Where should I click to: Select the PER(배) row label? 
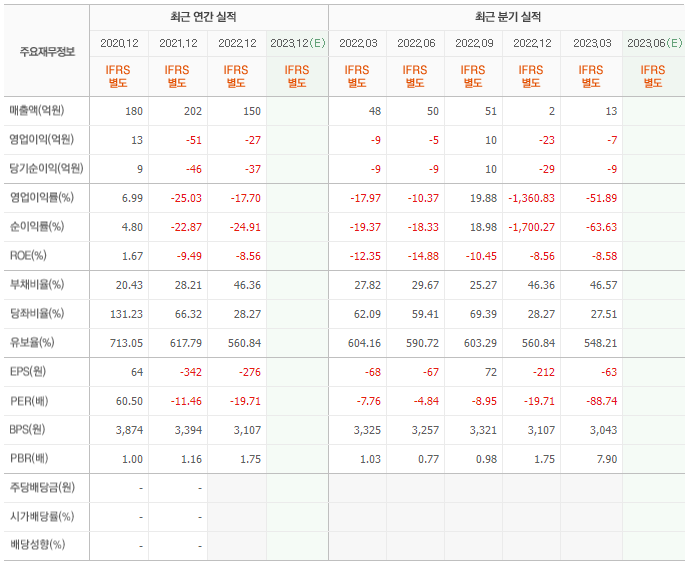(29, 401)
